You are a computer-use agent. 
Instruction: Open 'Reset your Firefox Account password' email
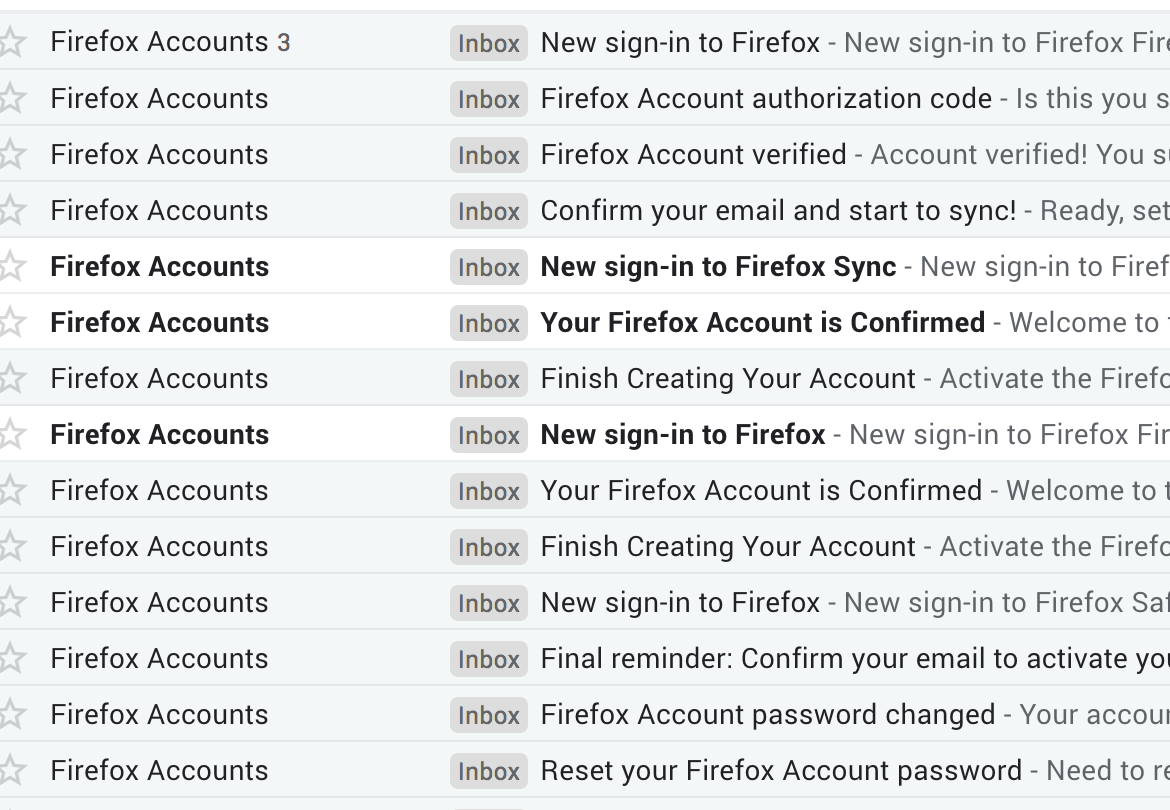click(781, 771)
